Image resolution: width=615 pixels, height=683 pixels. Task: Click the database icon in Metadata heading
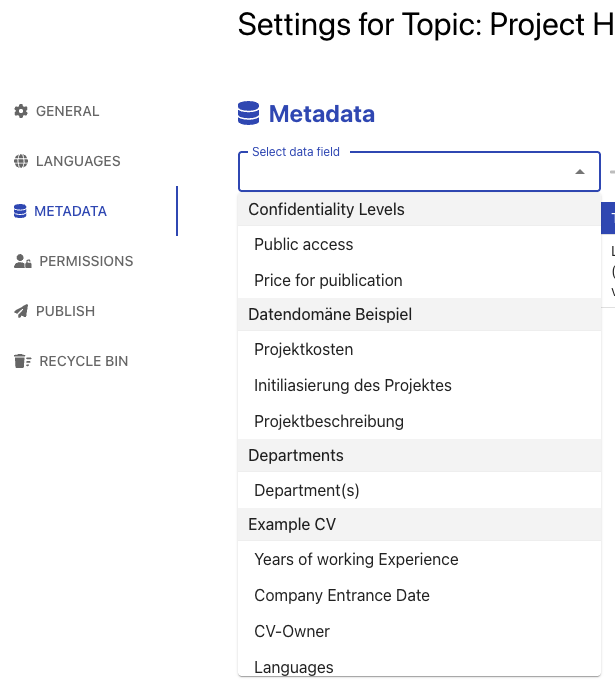click(x=248, y=114)
